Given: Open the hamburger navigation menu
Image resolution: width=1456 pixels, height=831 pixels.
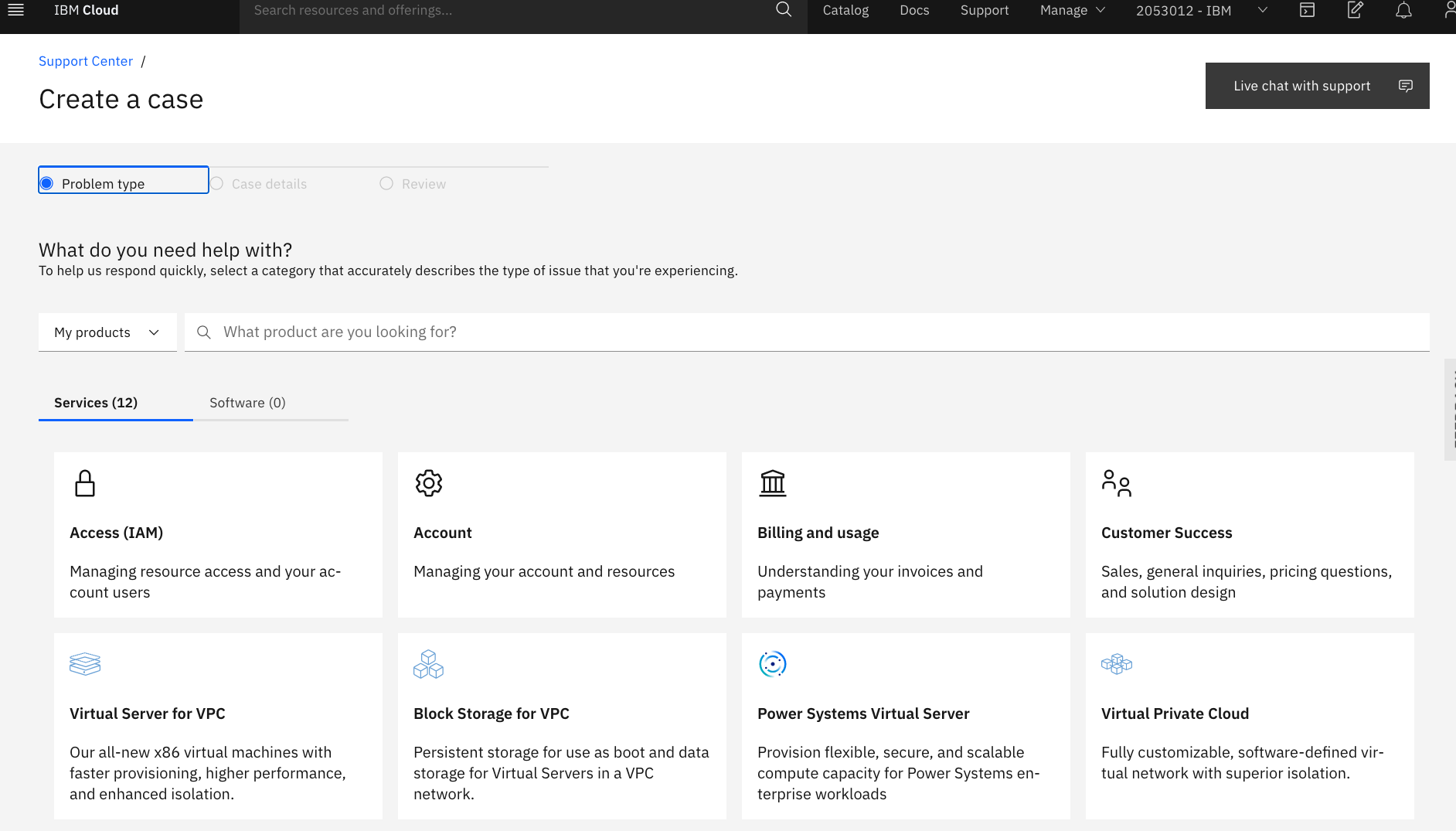Looking at the screenshot, I should pyautogui.click(x=15, y=10).
